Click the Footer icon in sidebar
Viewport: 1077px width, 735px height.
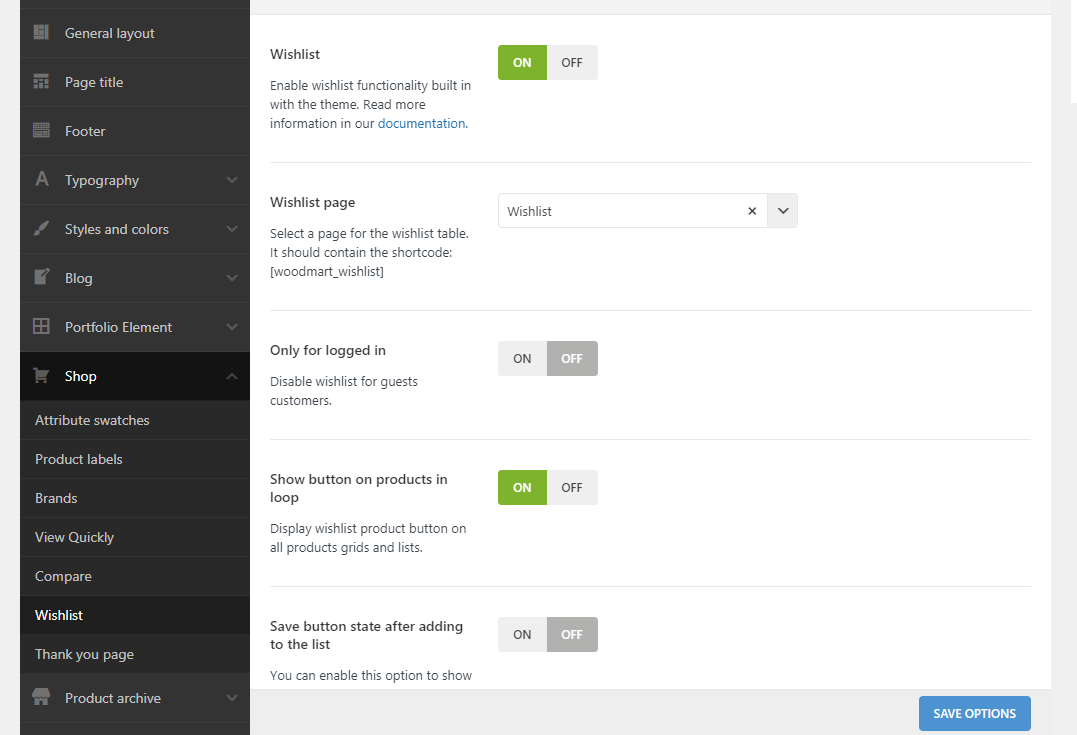click(41, 131)
